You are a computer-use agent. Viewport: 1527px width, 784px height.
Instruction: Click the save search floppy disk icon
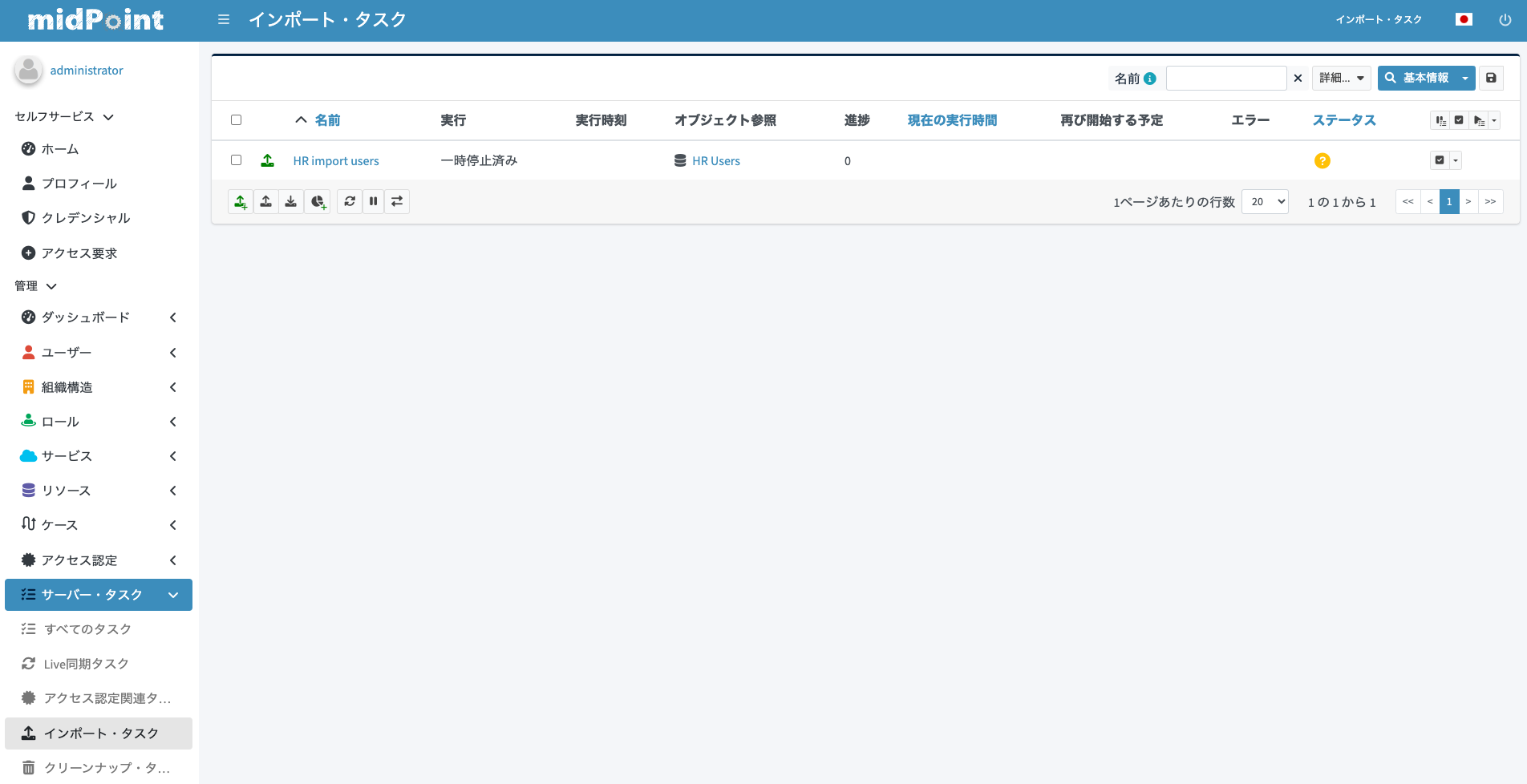click(1491, 78)
